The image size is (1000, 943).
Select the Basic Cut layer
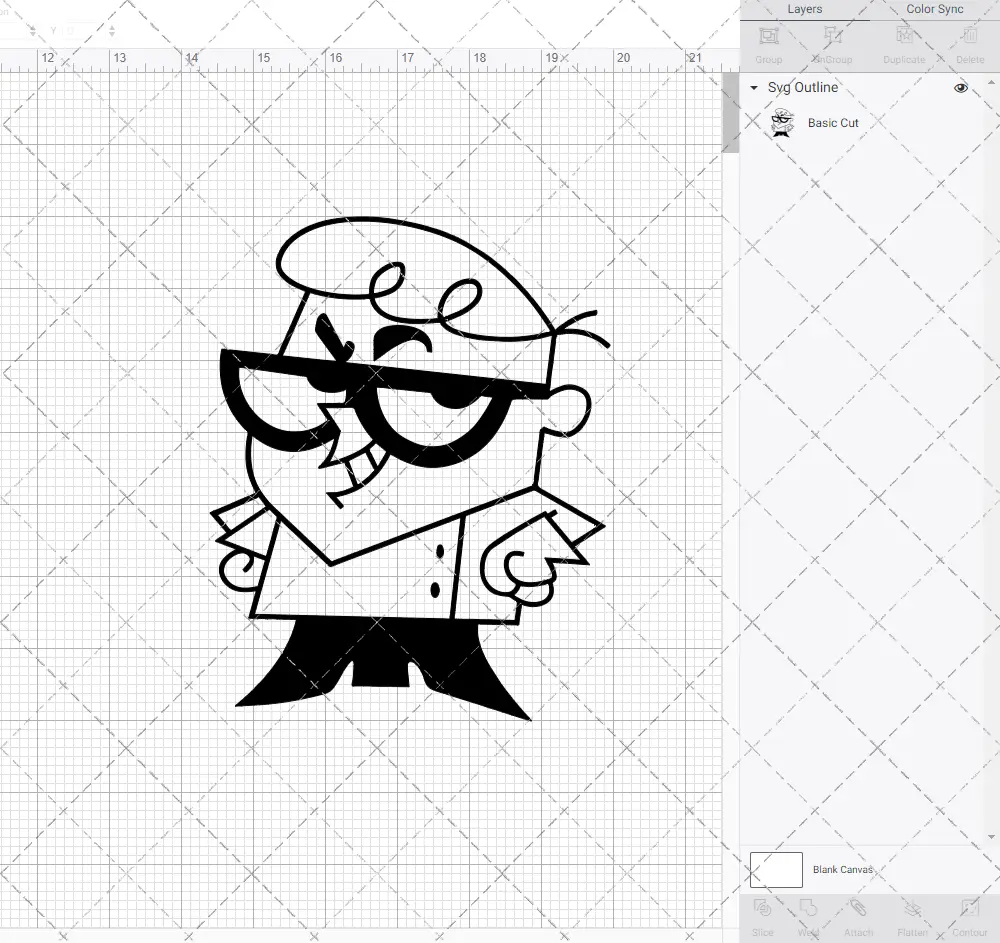tap(833, 122)
